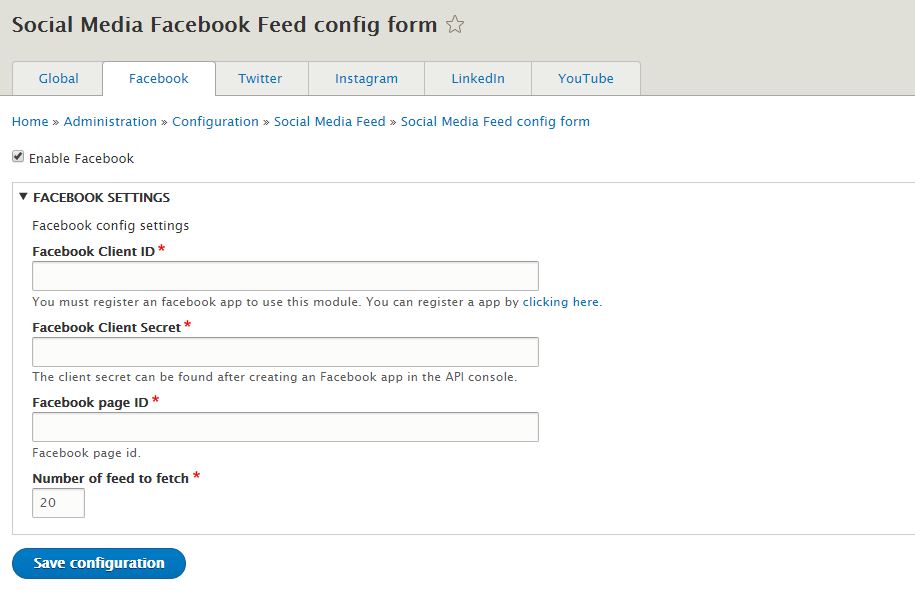This screenshot has width=915, height=594.
Task: Click the Number of feed to fetch box
Action: pyautogui.click(x=58, y=503)
